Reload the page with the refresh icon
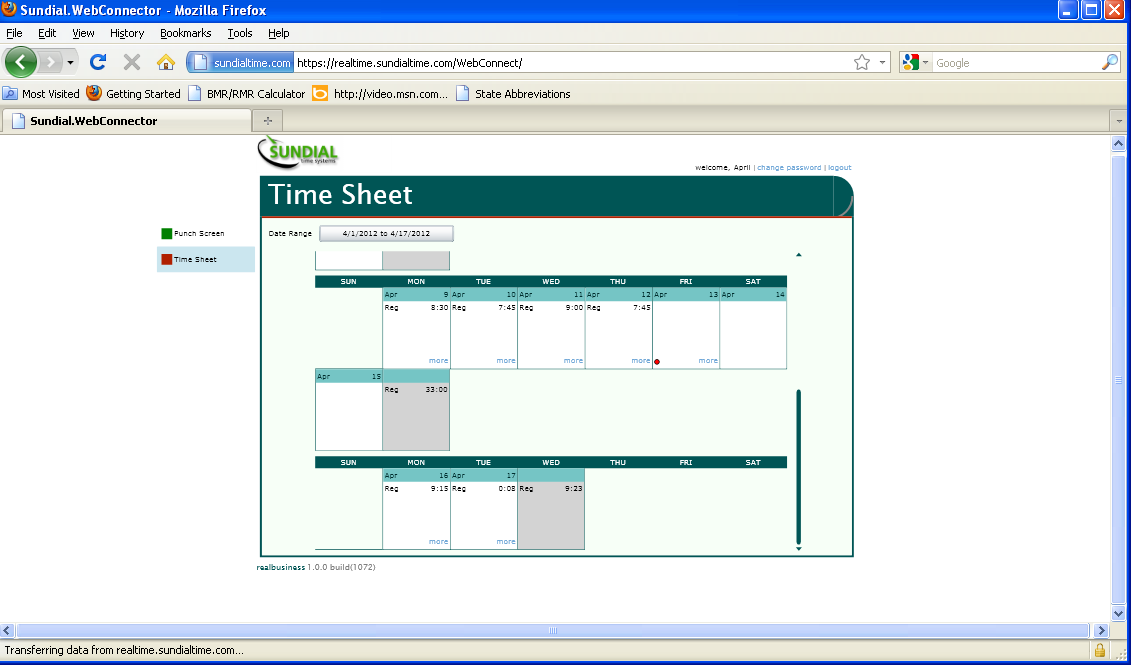The height and width of the screenshot is (665, 1131). [x=98, y=62]
